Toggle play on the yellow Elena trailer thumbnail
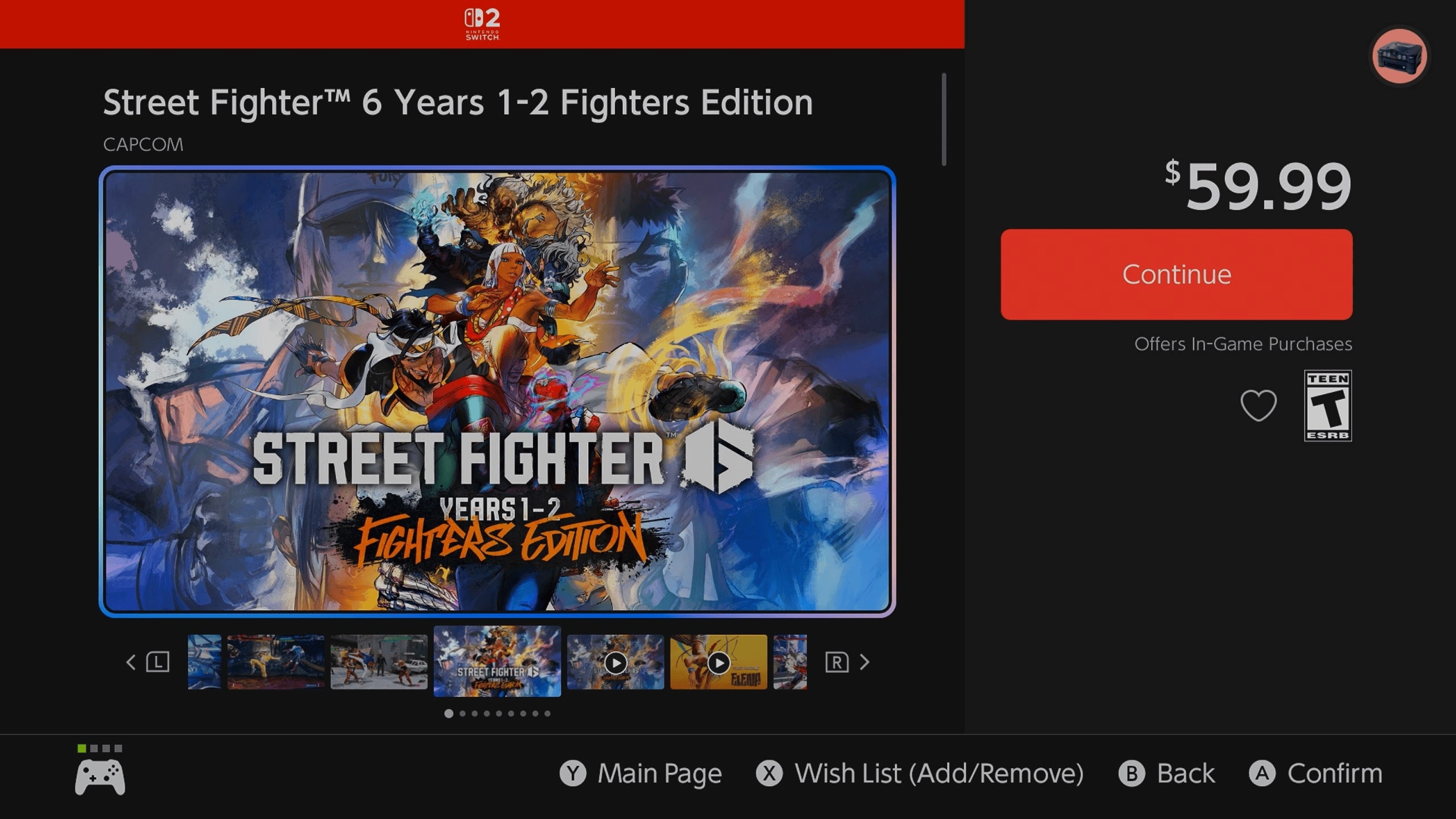 [x=719, y=662]
